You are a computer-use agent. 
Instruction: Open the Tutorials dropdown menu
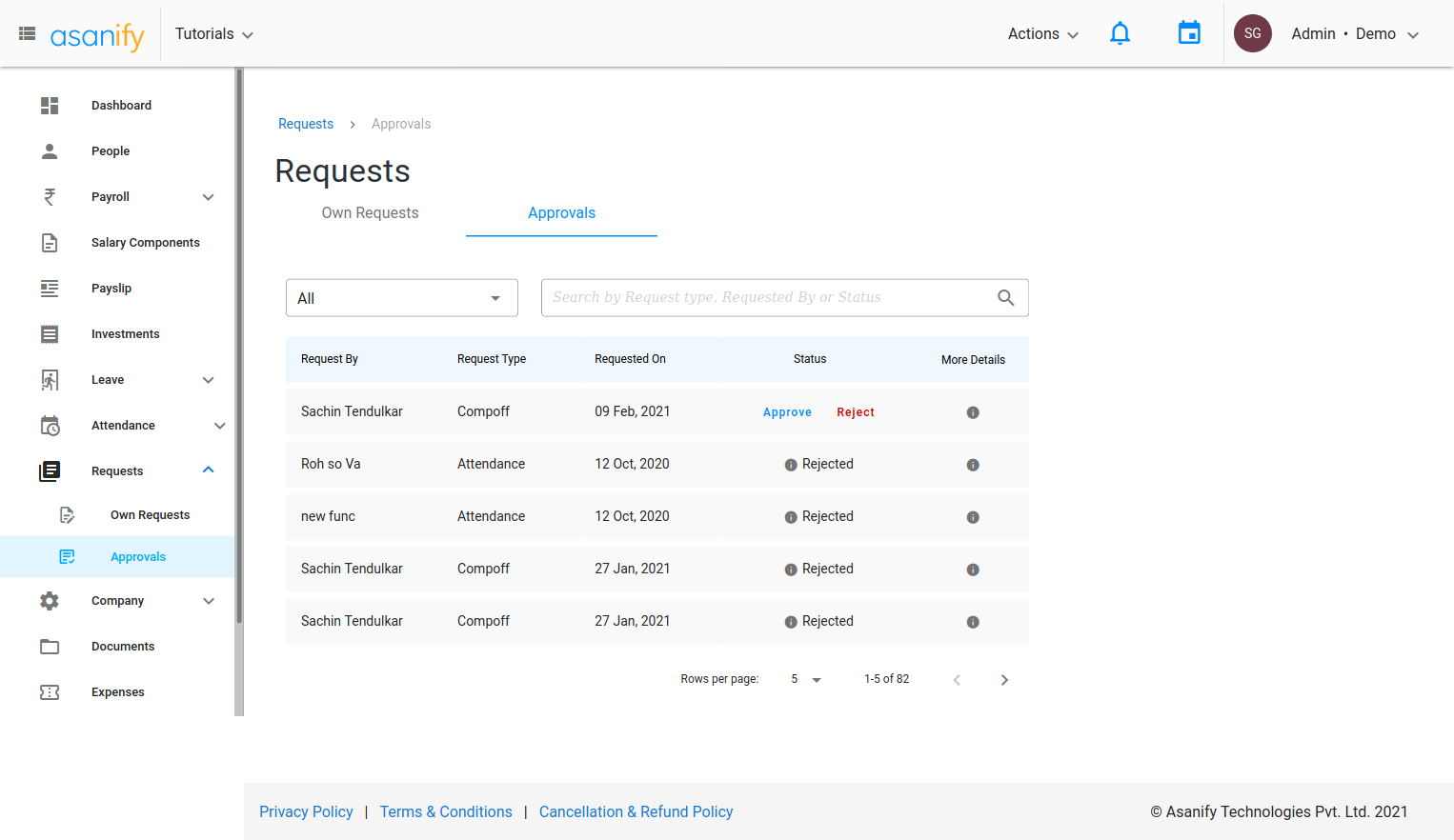[x=213, y=34]
